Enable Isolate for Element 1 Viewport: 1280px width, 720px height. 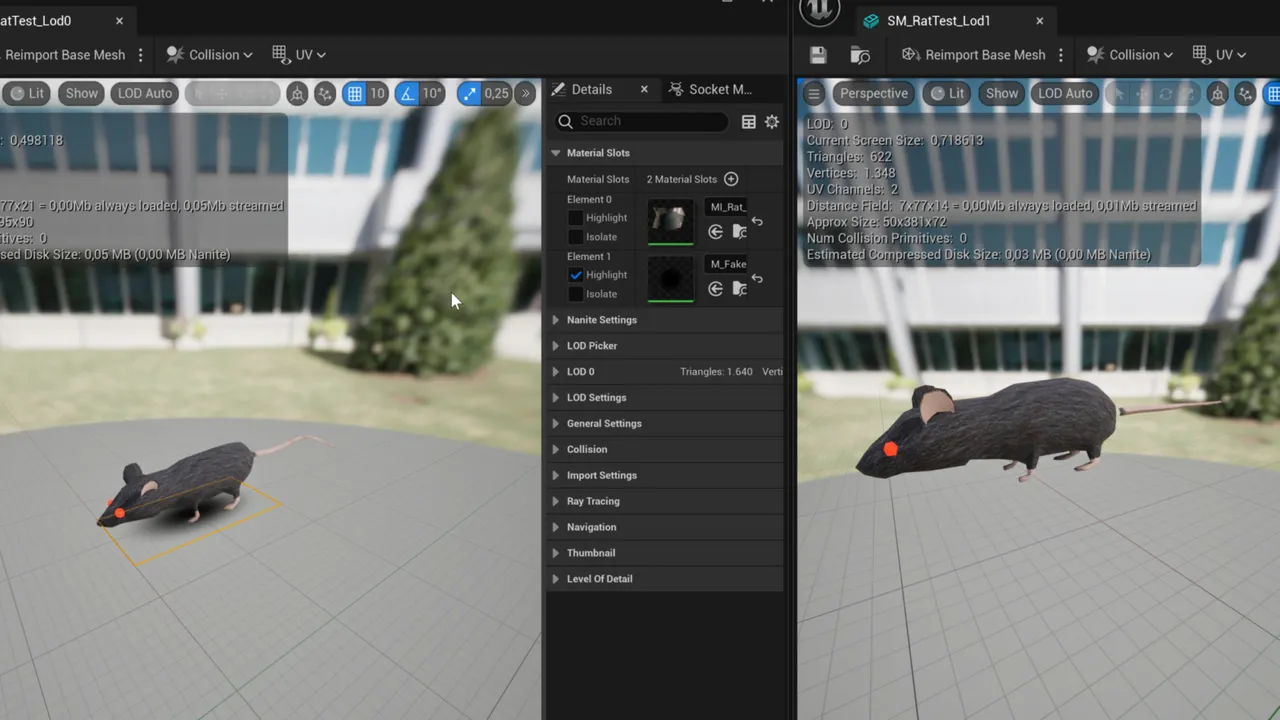coord(576,293)
